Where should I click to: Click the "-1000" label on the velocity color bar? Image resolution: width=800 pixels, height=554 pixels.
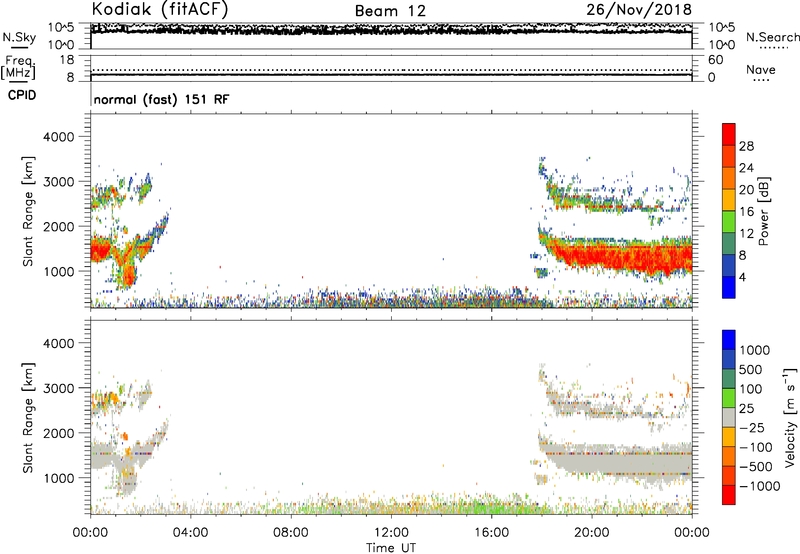click(x=759, y=486)
